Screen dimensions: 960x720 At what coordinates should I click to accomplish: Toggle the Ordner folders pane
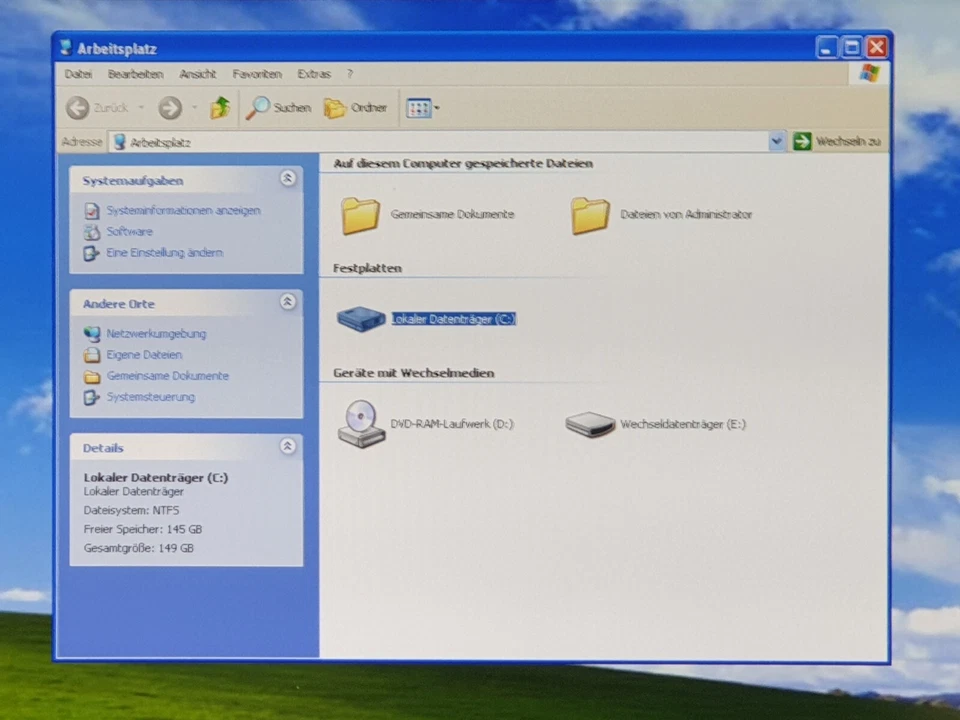pos(355,108)
